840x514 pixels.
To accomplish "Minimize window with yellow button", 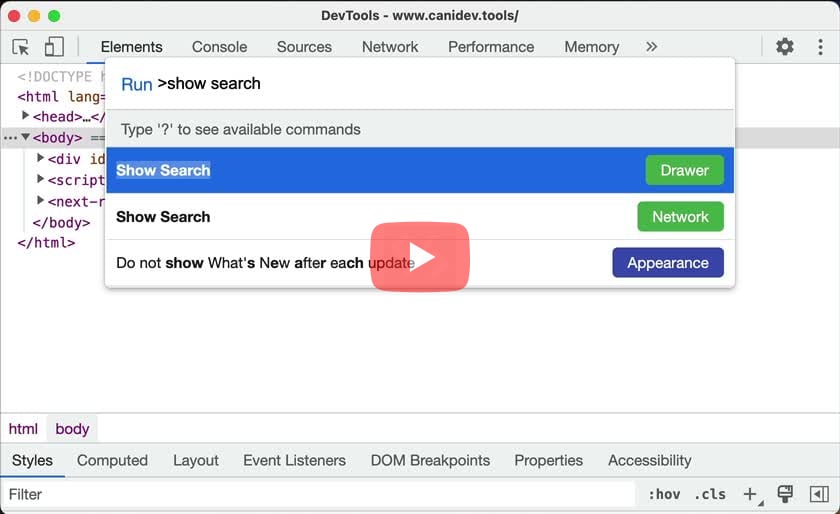I will pyautogui.click(x=34, y=16).
